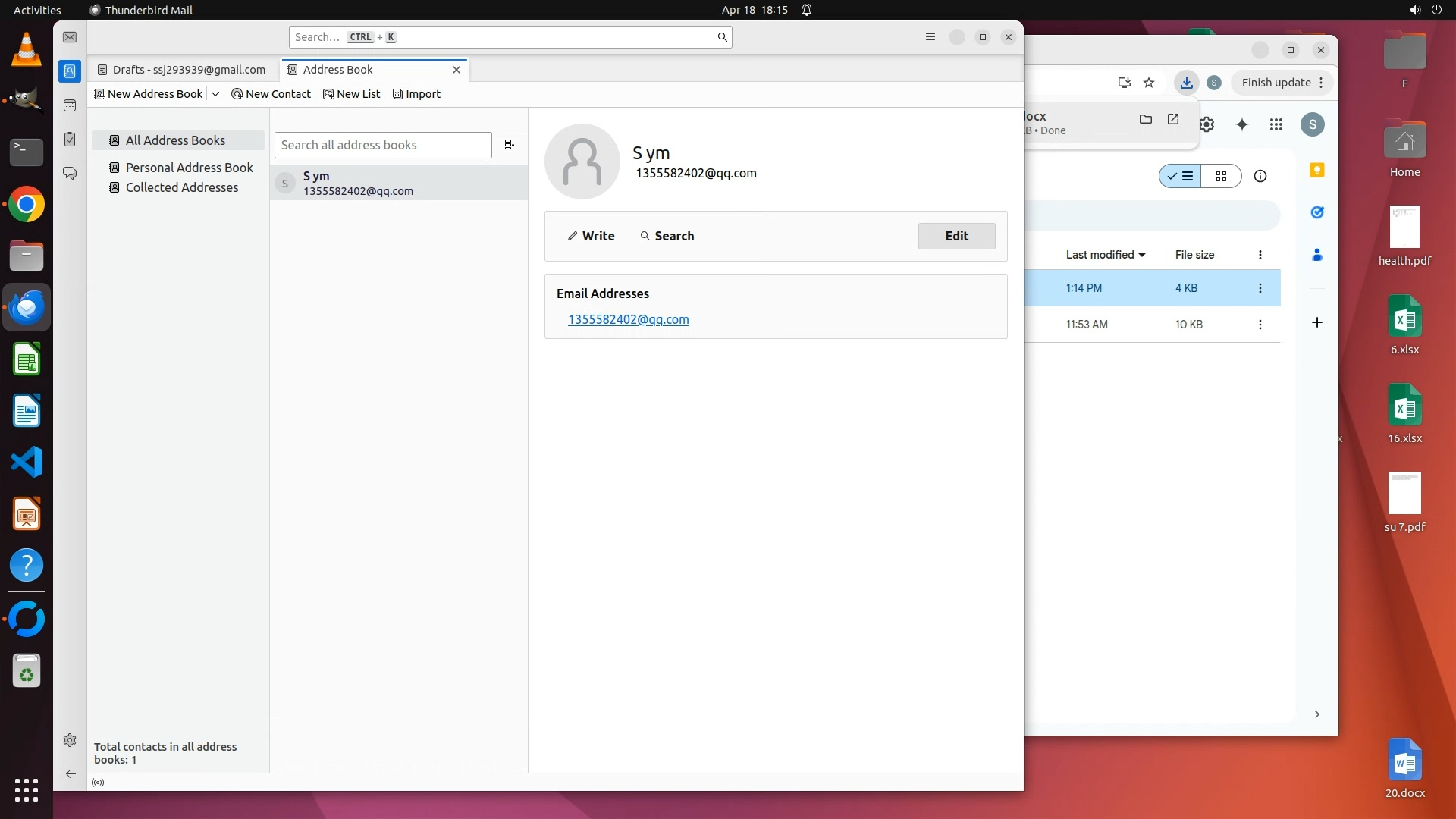Open the Thunderbird hamburger menu

click(x=930, y=37)
